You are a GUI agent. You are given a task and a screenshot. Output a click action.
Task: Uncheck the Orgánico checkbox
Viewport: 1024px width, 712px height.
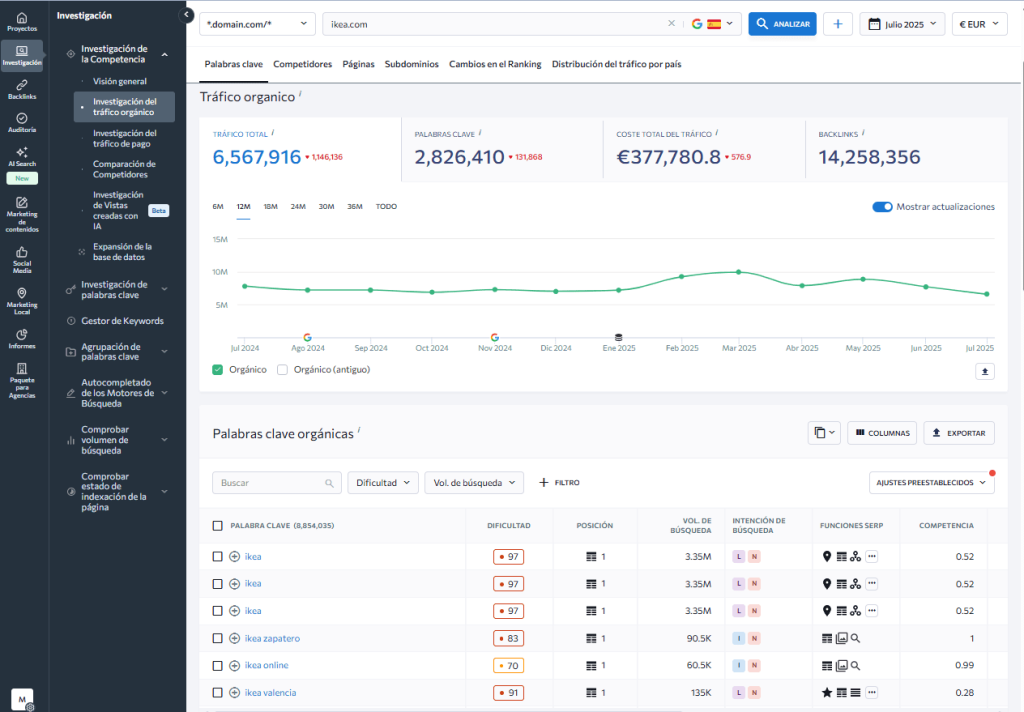[x=217, y=370]
